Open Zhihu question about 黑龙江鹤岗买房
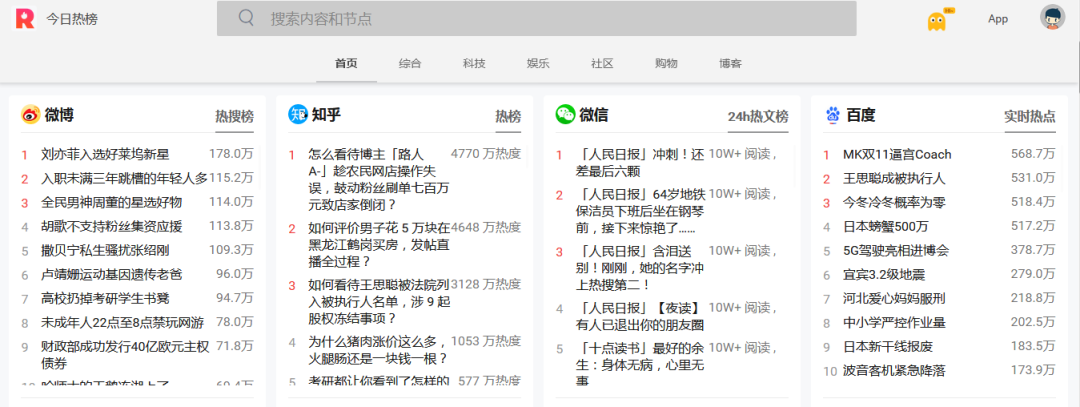 tap(379, 244)
